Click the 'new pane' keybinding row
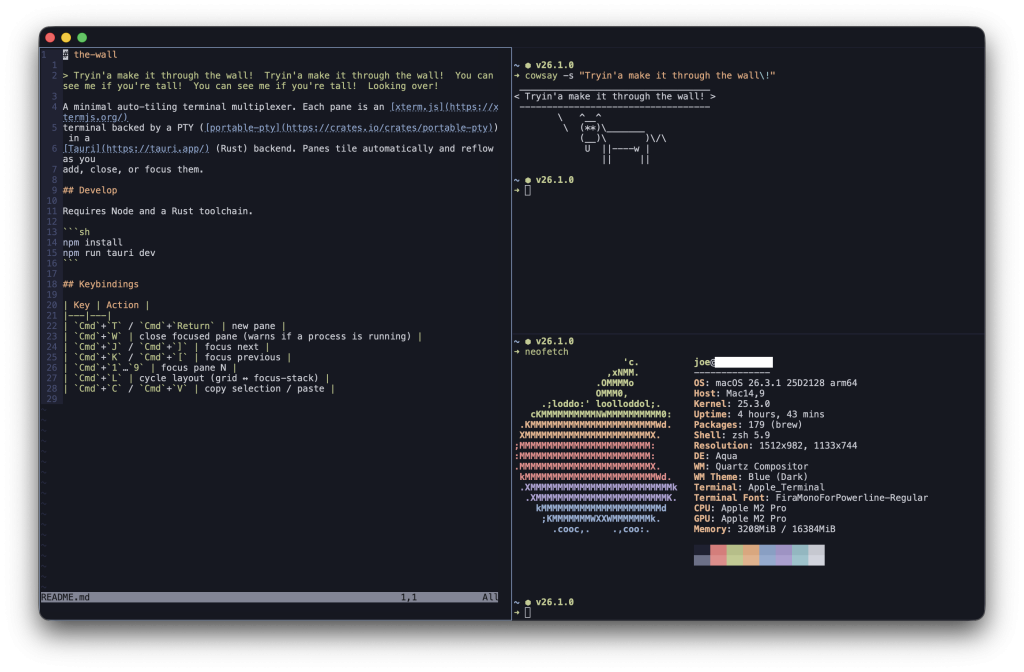This screenshot has height=672, width=1024. (174, 326)
